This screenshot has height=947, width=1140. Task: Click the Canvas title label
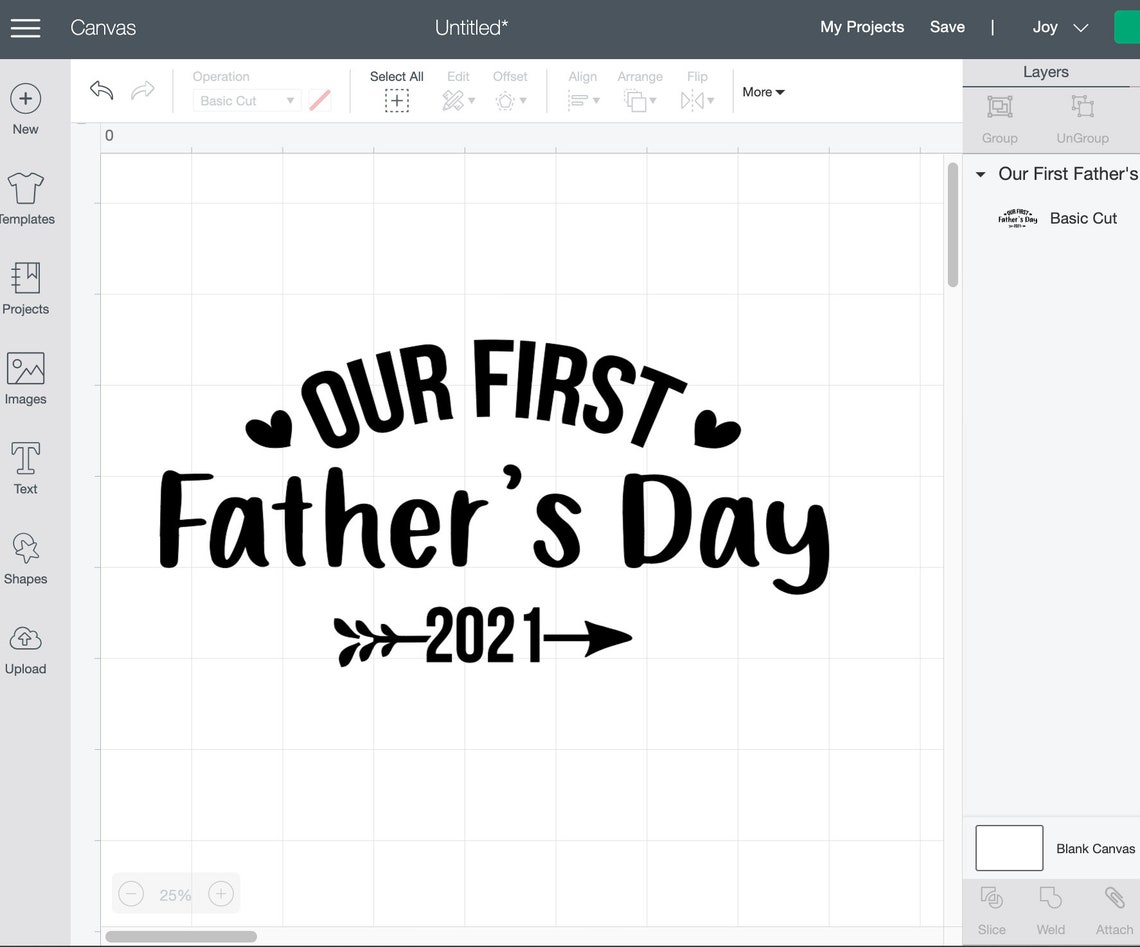[103, 28]
